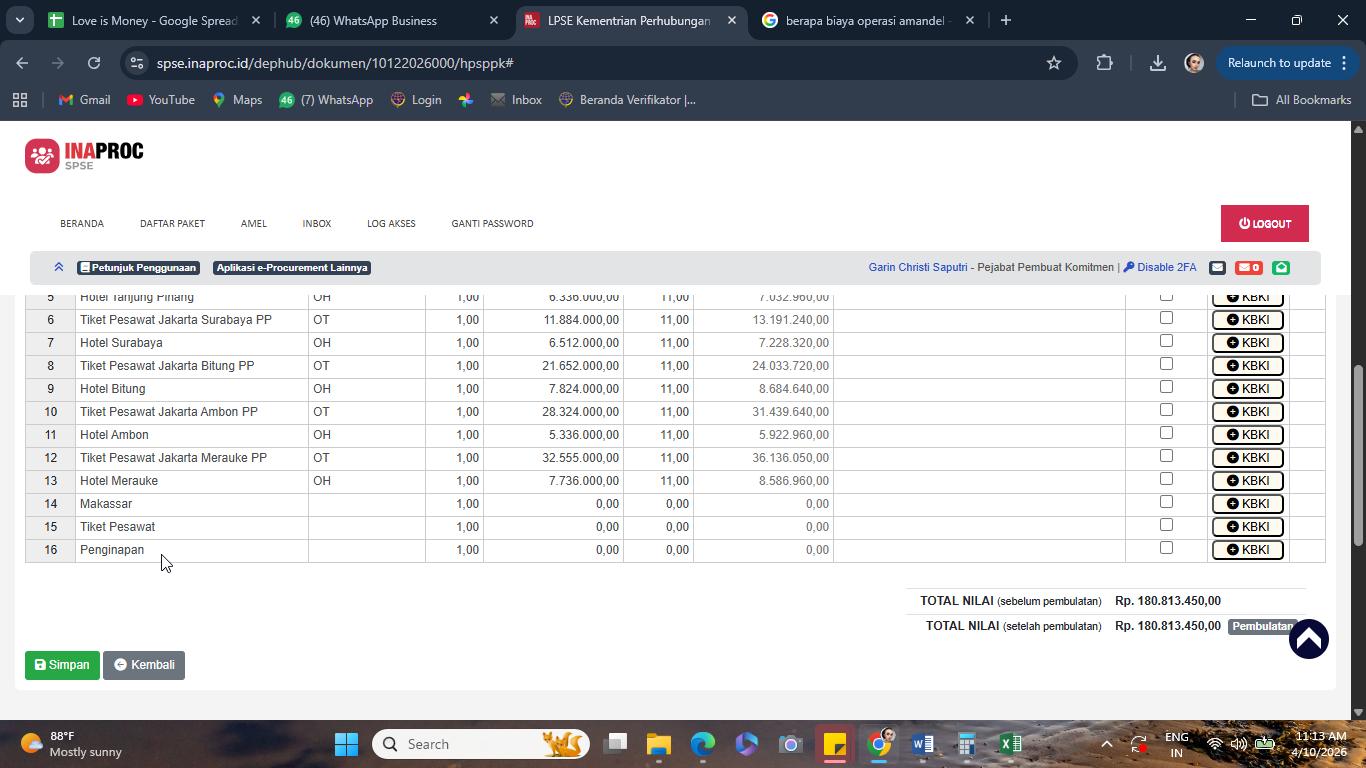Open Microsoft Word from the taskbar
Viewport: 1366px width, 768px height.
click(x=923, y=744)
